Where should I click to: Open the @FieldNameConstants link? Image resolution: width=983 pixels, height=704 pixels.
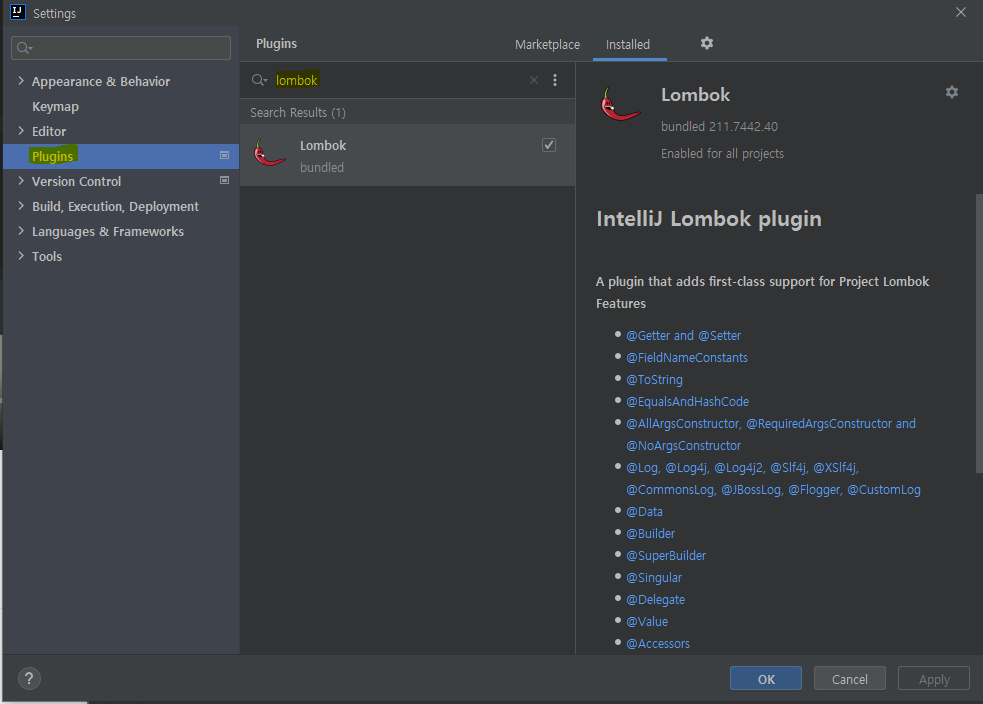(x=687, y=357)
